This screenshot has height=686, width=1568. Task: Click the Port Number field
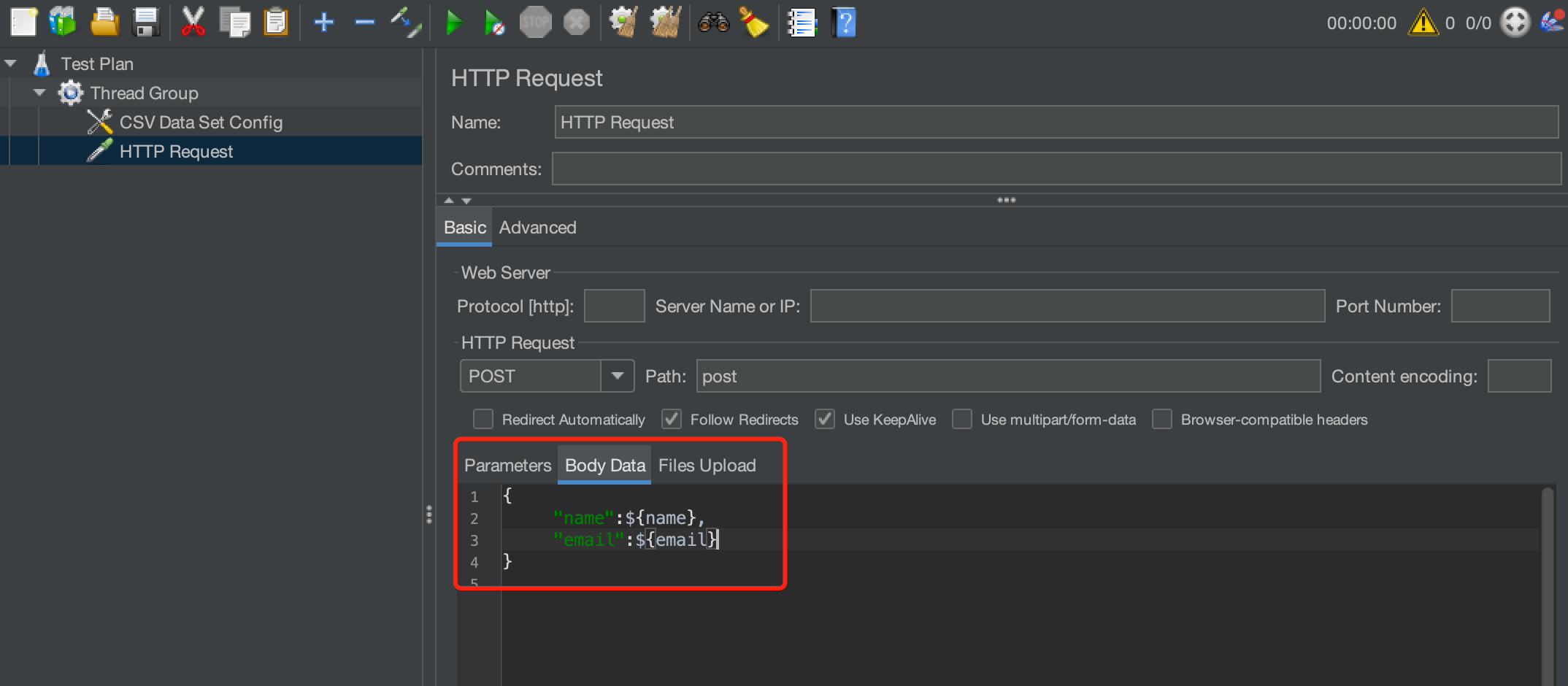coord(1500,306)
